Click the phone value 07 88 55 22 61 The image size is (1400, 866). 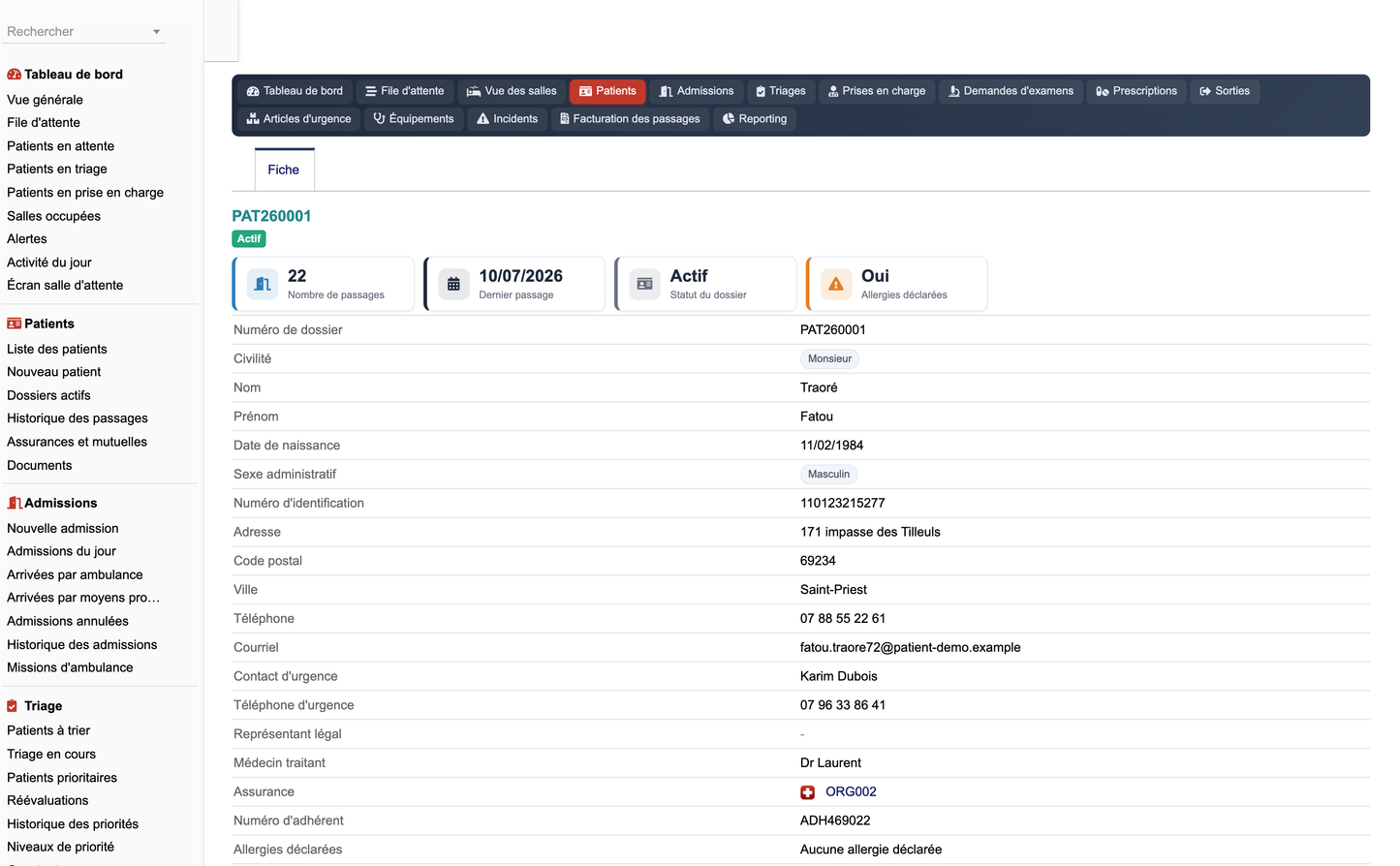point(843,619)
